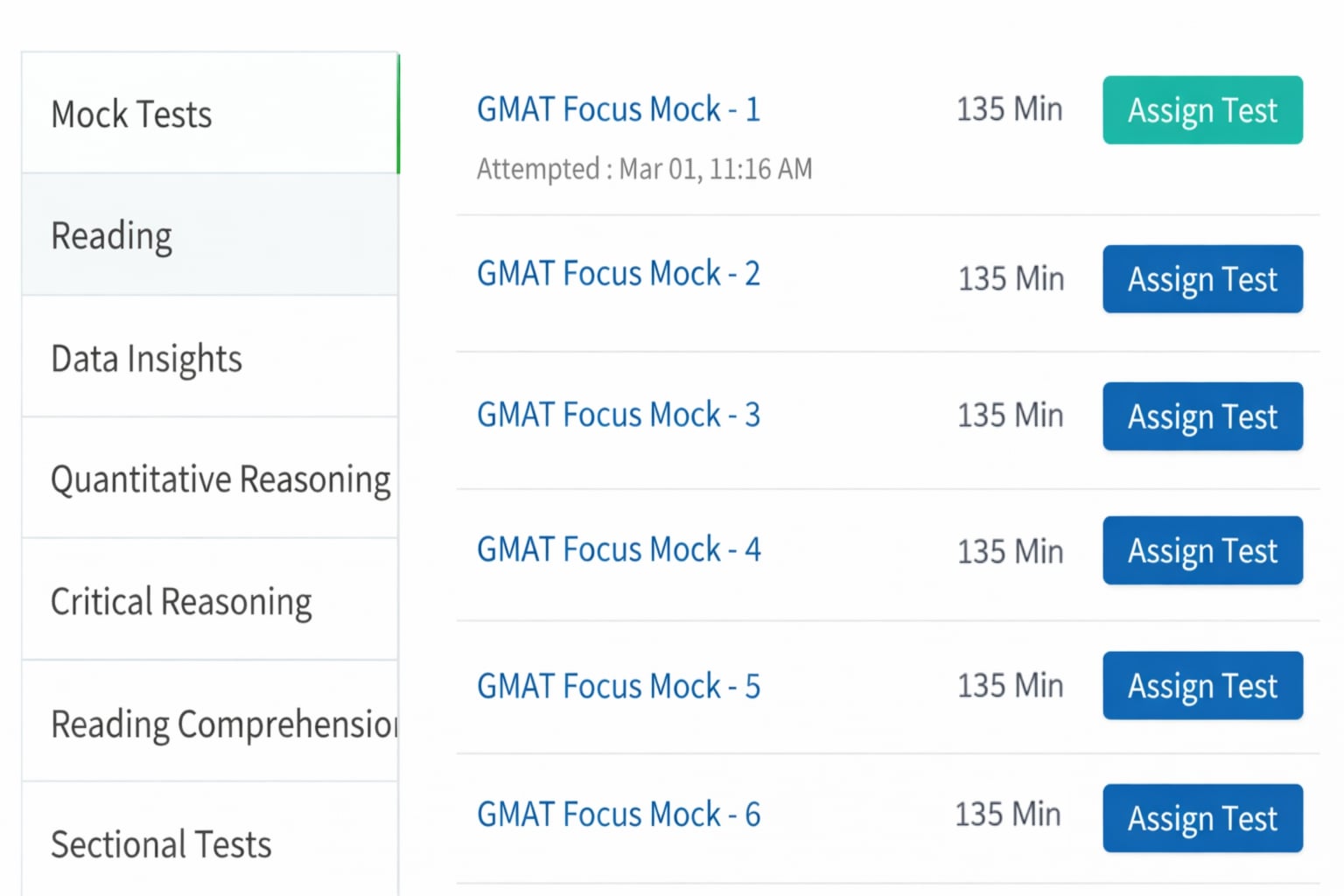Assign GMAT Focus Mock - 4 test

pyautogui.click(x=1202, y=550)
